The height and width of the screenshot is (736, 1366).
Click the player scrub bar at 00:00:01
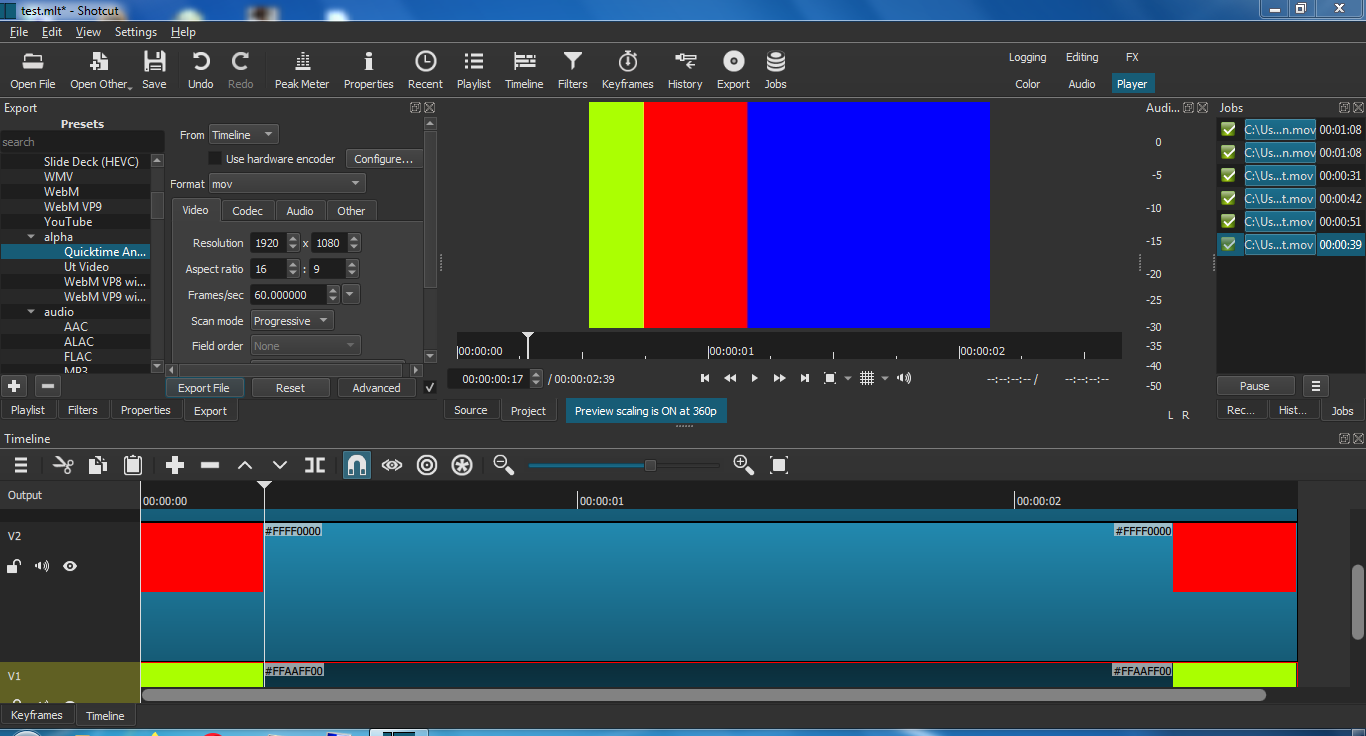[x=708, y=351]
